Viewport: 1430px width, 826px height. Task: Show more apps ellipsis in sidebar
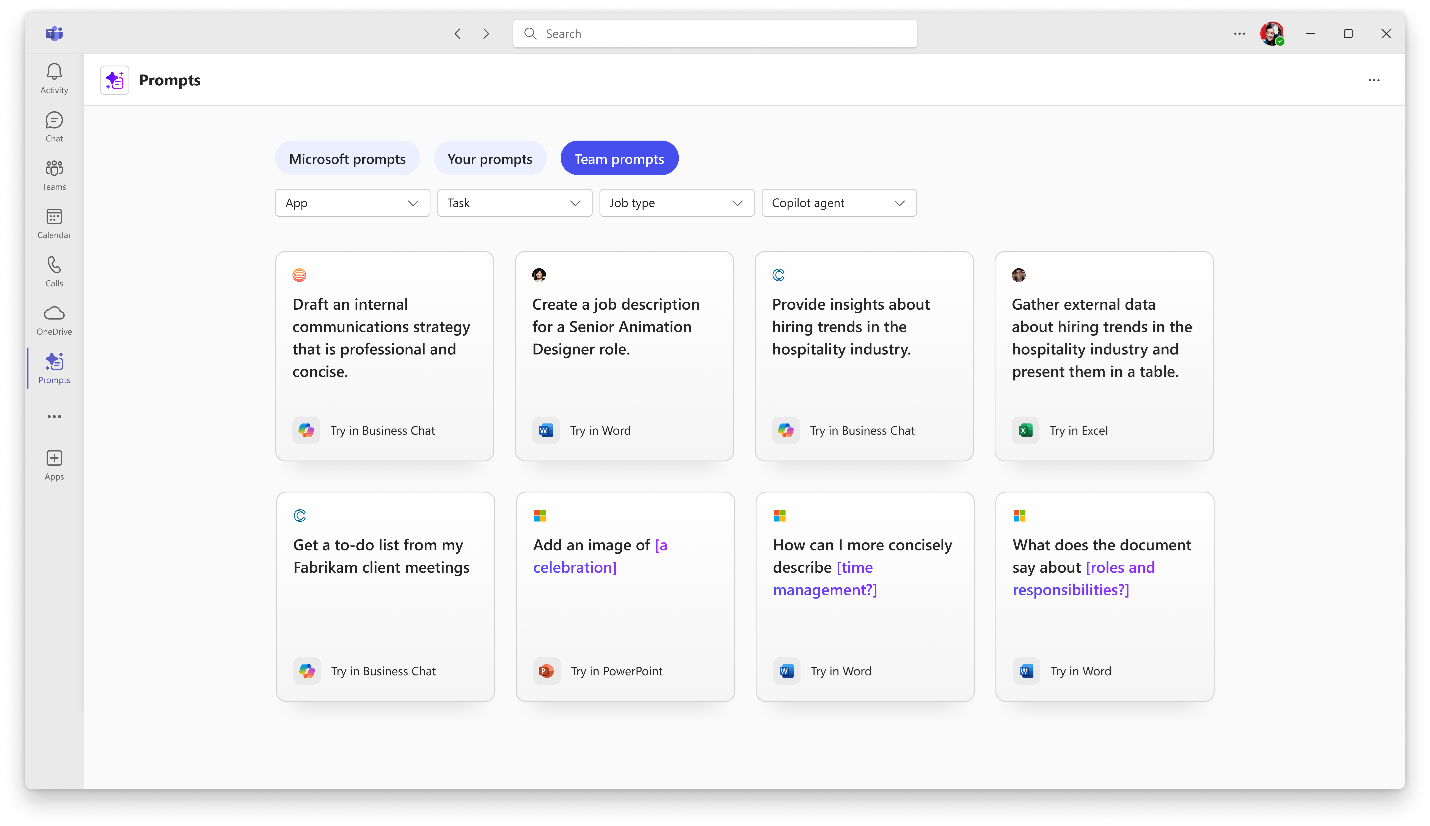point(54,416)
